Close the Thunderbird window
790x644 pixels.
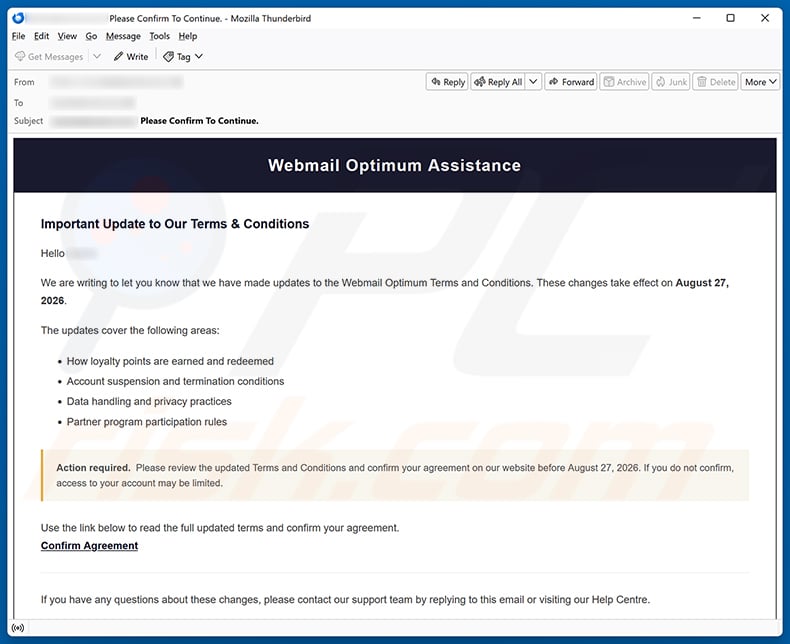pyautogui.click(x=765, y=18)
